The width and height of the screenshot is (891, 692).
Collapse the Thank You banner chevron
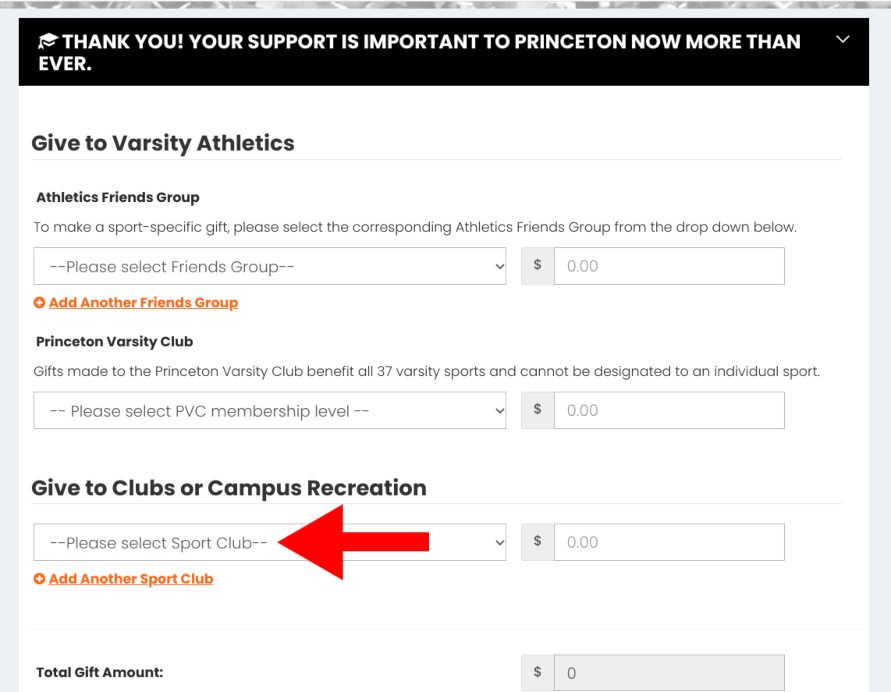pyautogui.click(x=843, y=39)
